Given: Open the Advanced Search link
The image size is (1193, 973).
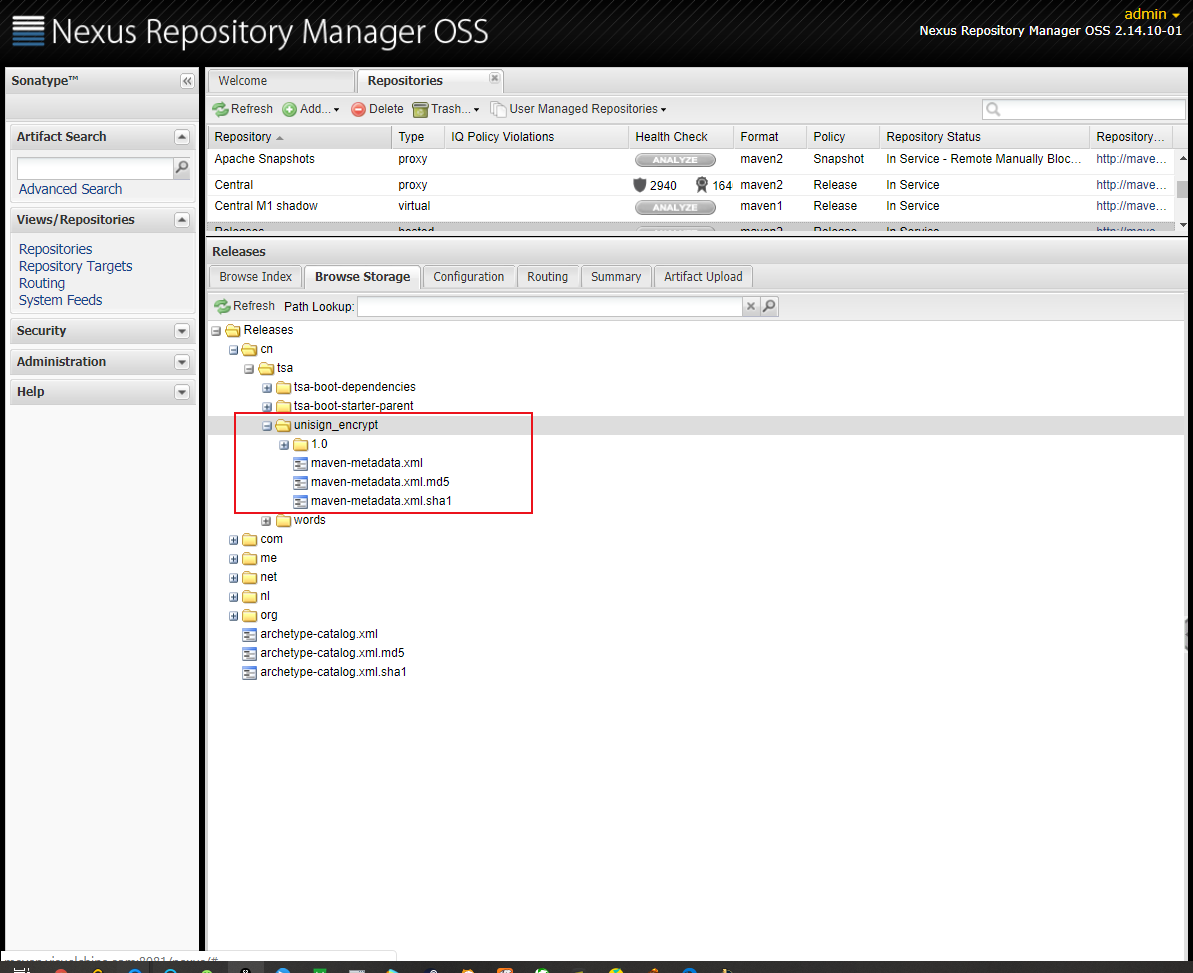Looking at the screenshot, I should 70,189.
